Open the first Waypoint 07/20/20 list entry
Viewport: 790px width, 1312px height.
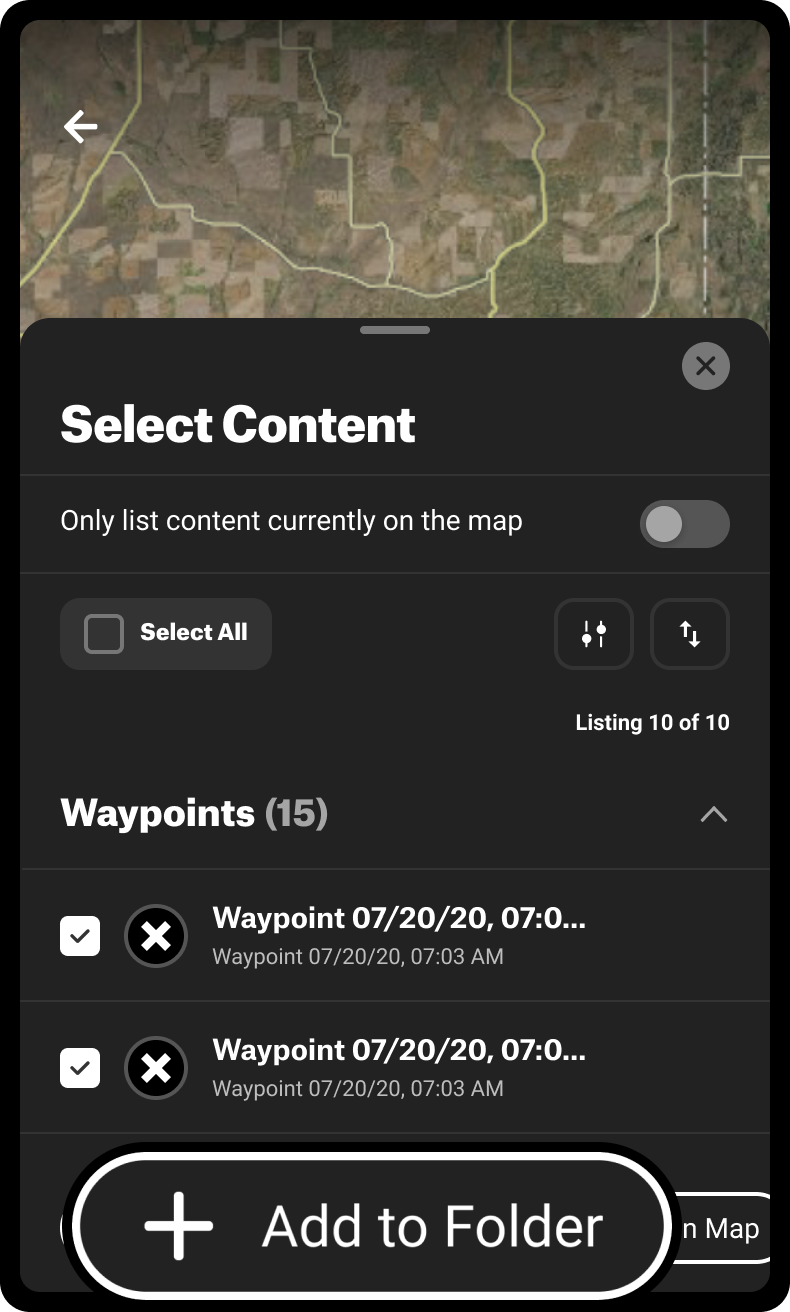pyautogui.click(x=400, y=934)
